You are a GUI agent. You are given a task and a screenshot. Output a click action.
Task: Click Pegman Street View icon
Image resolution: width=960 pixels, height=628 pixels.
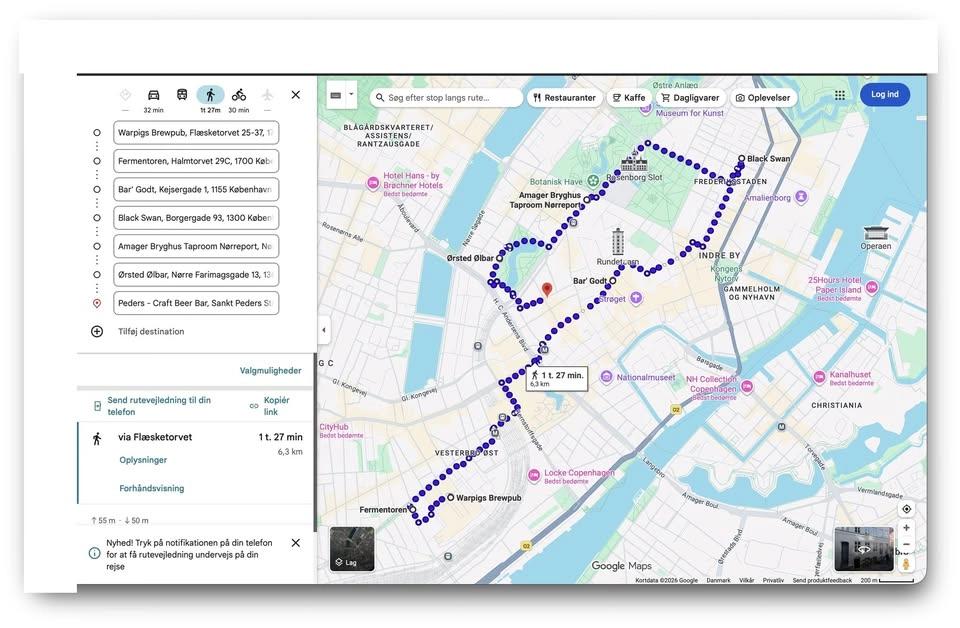click(x=906, y=564)
